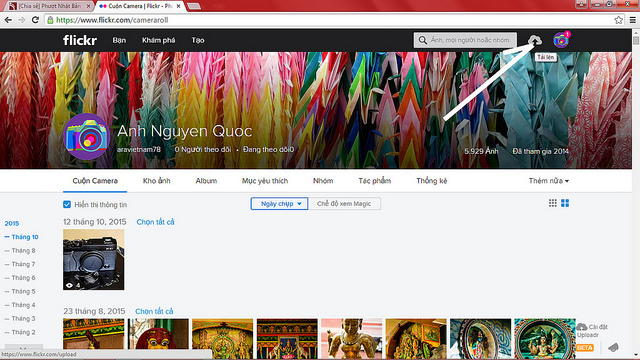
Task: Click the date heading 12 tháng 10, 2015
Action: [x=95, y=222]
